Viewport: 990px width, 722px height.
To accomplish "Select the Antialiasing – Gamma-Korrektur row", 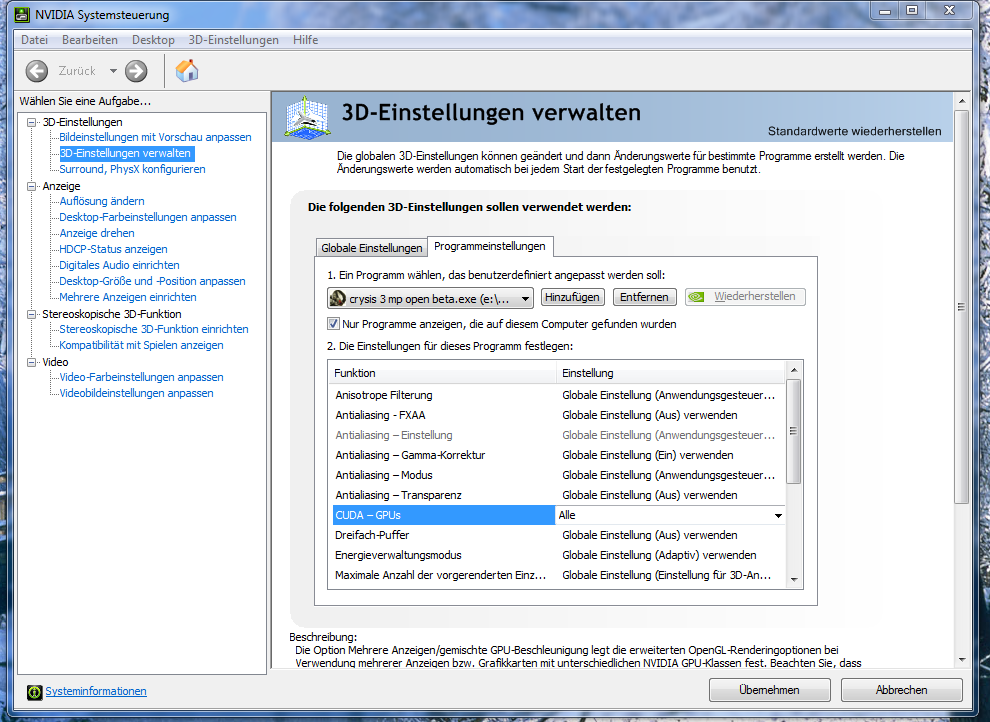I will pyautogui.click(x=558, y=455).
